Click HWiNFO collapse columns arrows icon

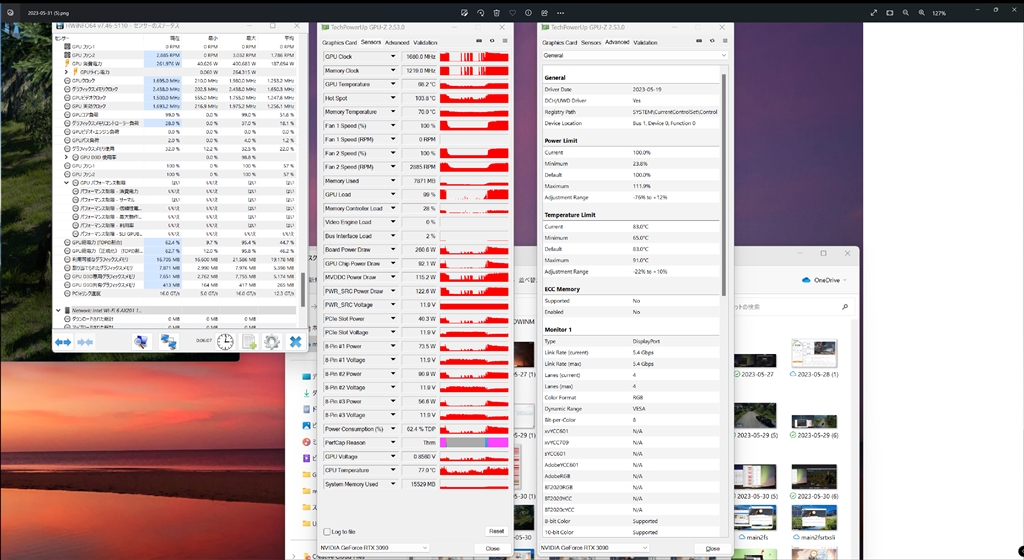pos(86,342)
